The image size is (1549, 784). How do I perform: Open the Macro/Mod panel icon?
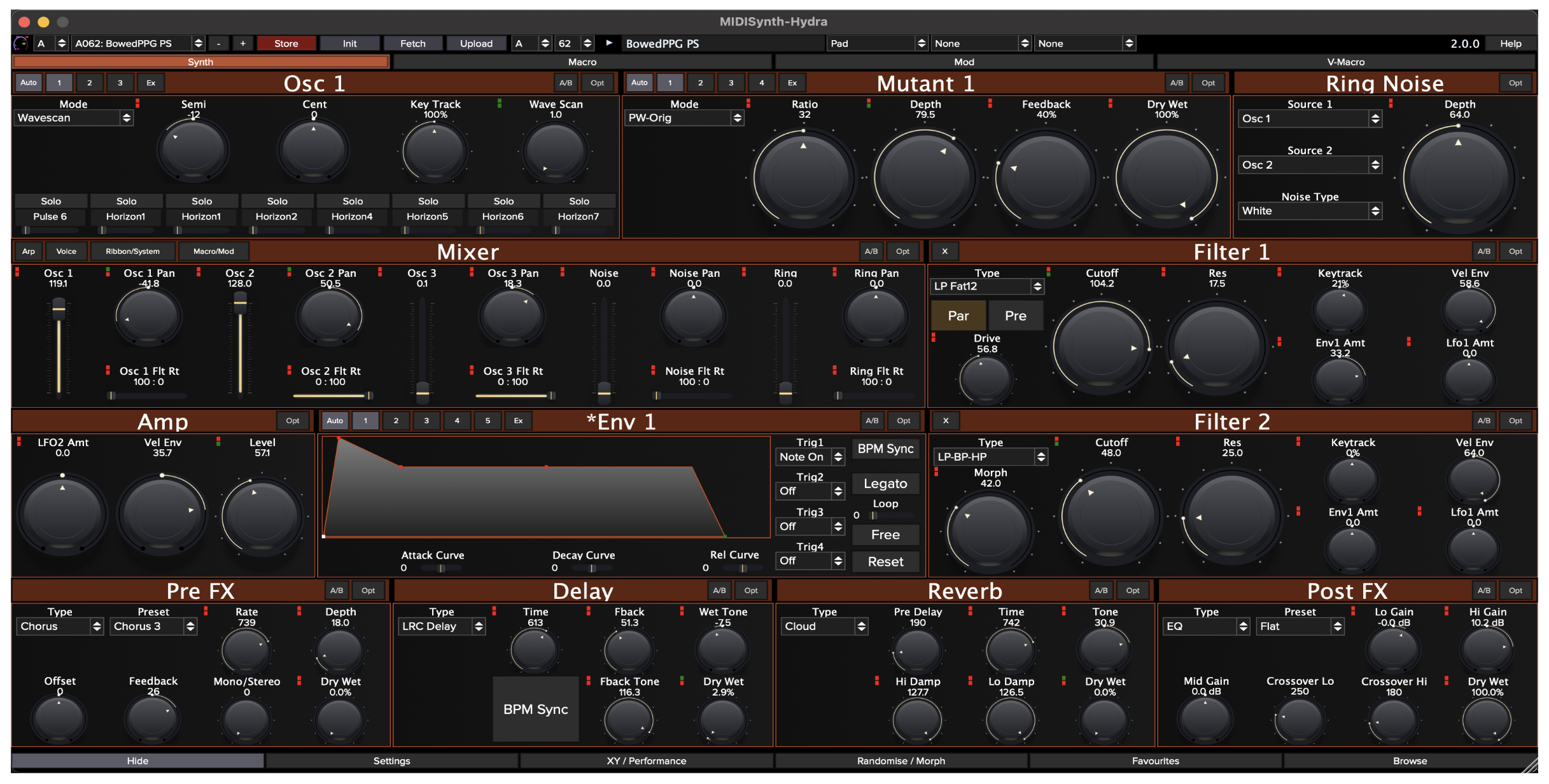tap(214, 251)
